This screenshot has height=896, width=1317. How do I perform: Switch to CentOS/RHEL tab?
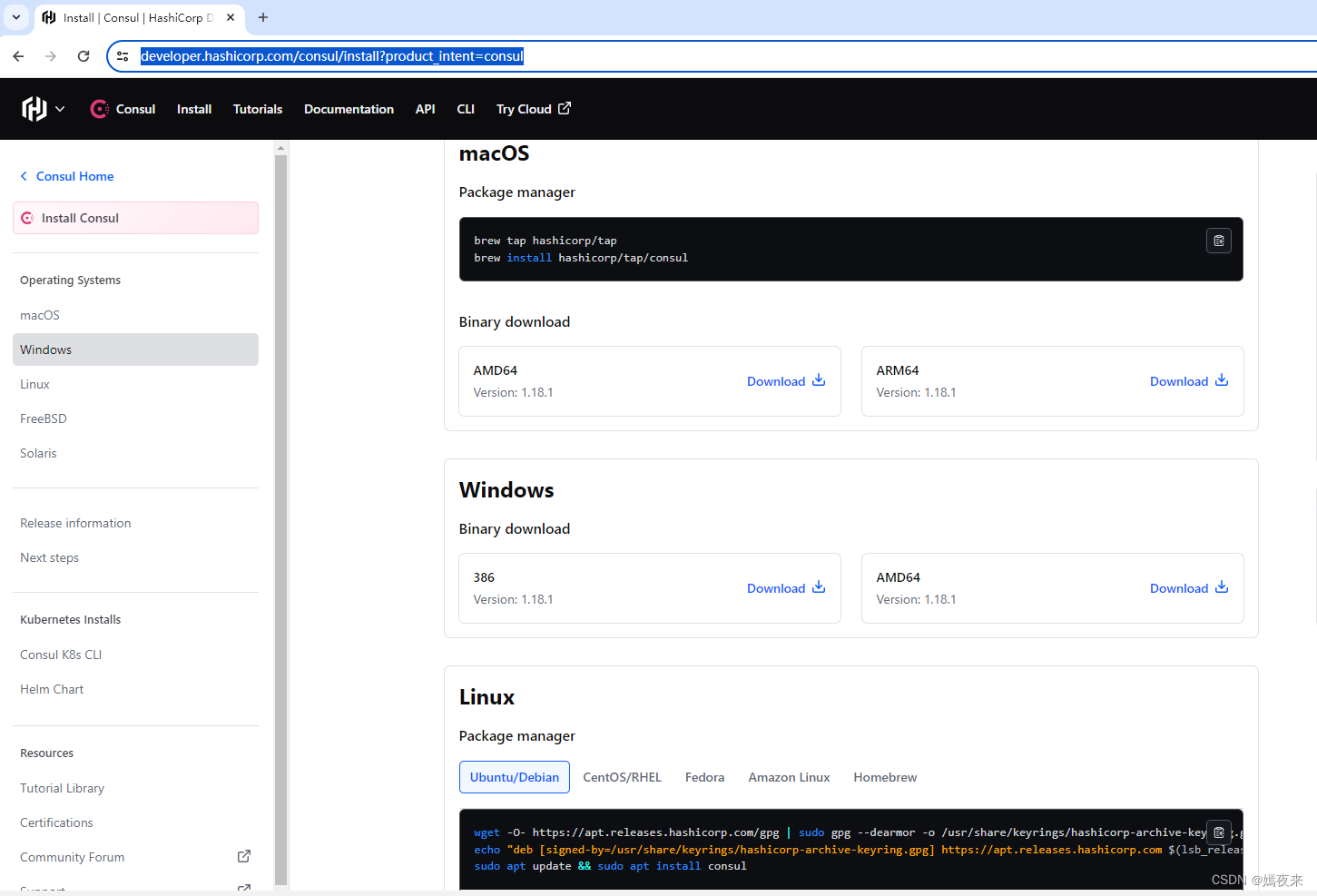click(622, 777)
